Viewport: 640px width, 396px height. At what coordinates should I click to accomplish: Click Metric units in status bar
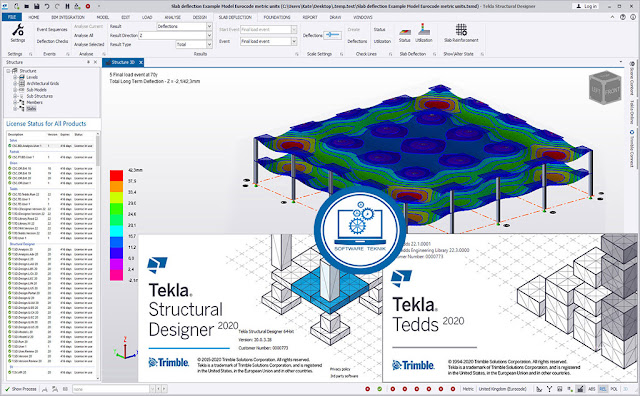468,389
